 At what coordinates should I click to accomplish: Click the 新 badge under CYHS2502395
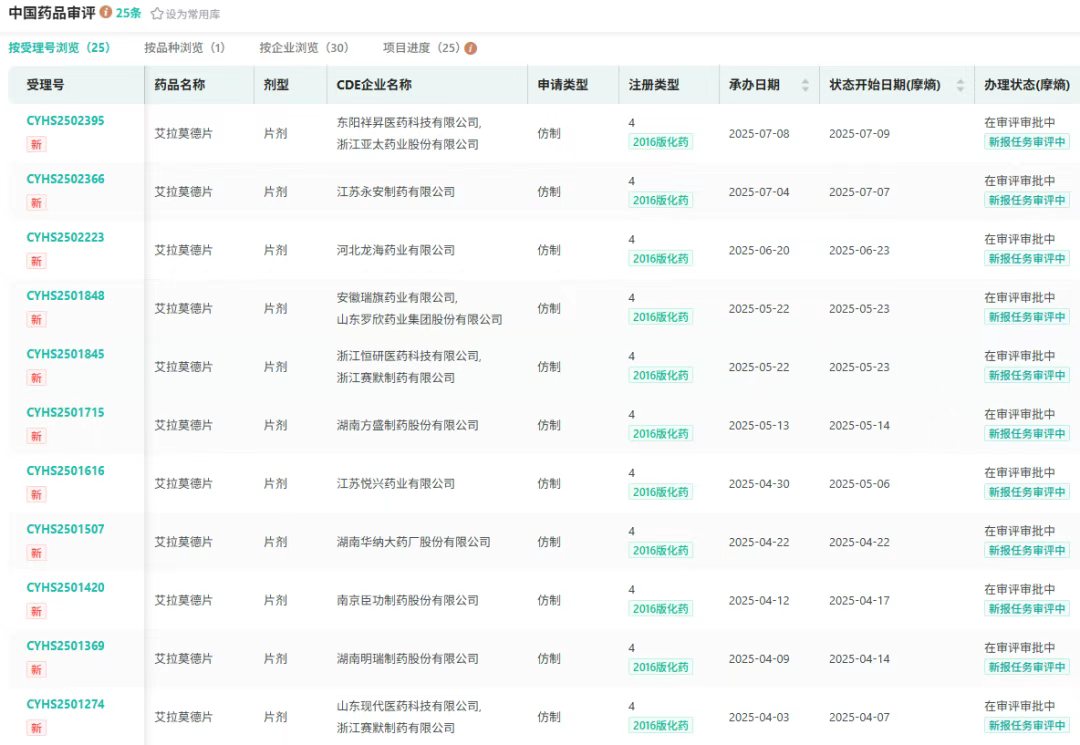(36, 144)
